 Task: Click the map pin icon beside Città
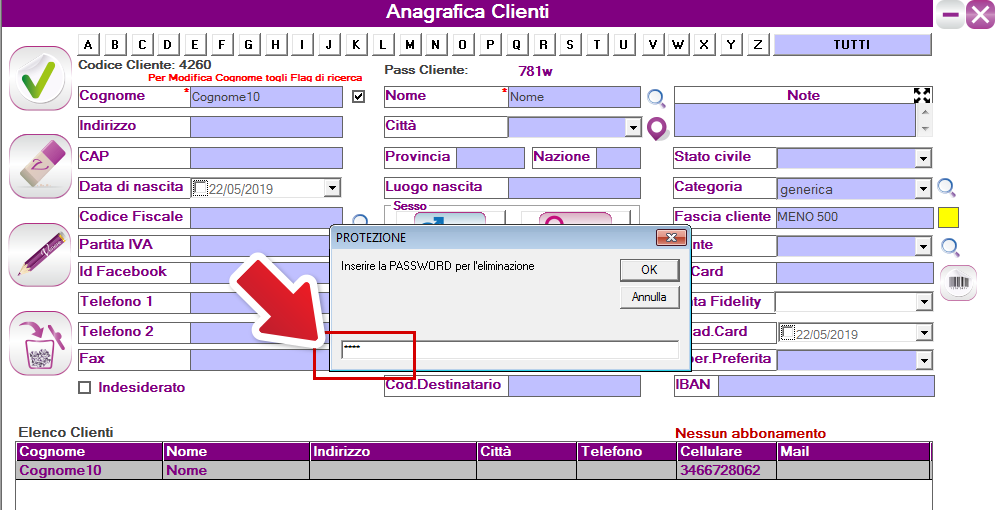coord(657,128)
